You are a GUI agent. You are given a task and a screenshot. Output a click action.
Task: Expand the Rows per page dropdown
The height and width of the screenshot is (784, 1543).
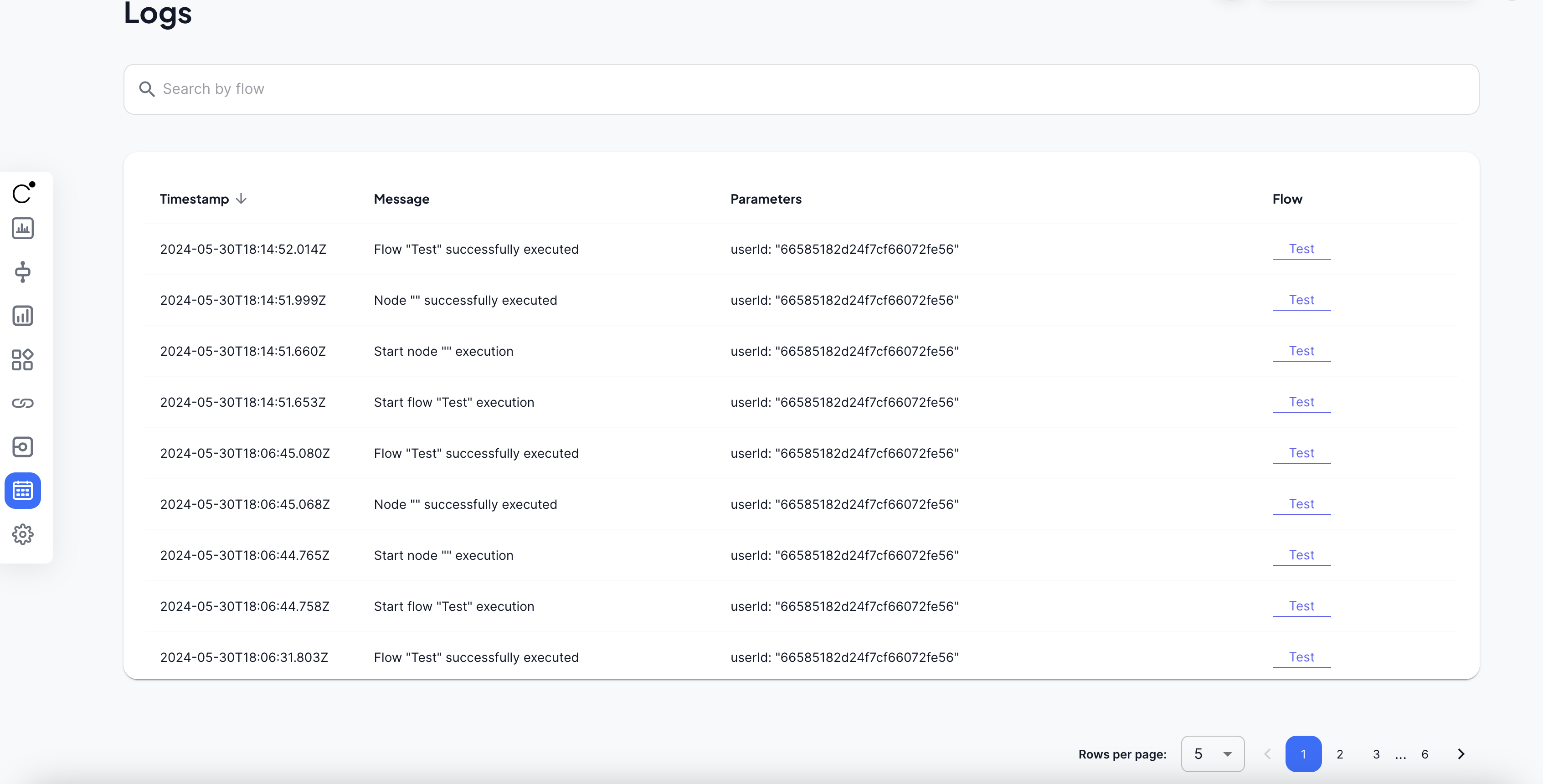1212,753
